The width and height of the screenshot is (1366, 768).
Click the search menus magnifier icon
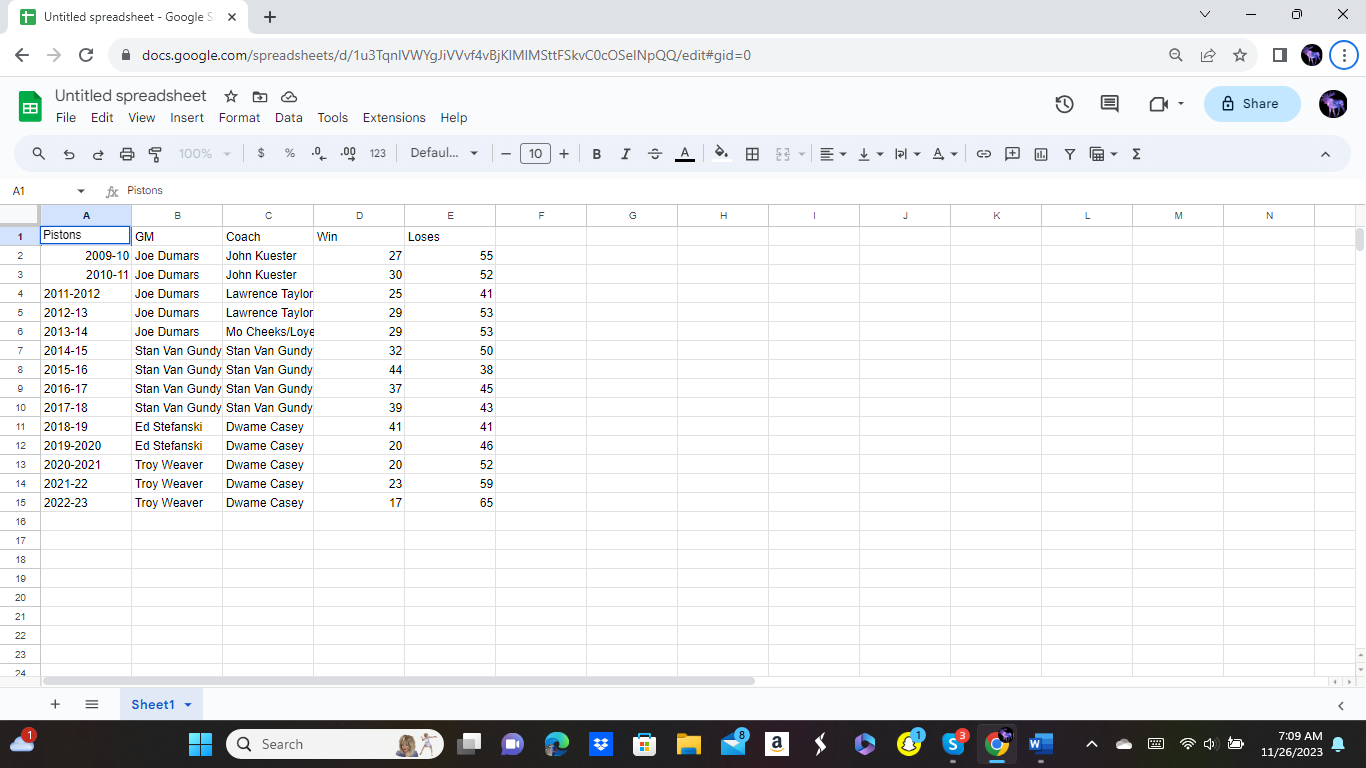pyautogui.click(x=39, y=154)
